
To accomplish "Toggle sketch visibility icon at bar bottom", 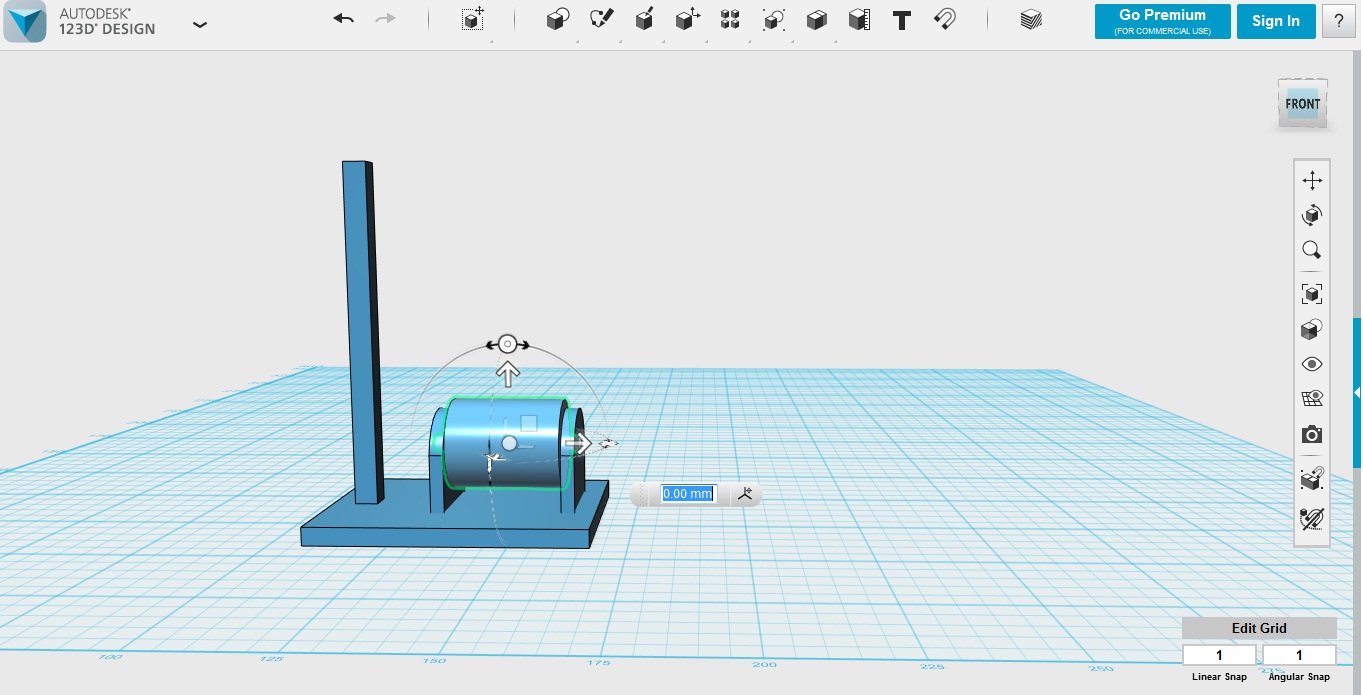I will [x=1312, y=519].
